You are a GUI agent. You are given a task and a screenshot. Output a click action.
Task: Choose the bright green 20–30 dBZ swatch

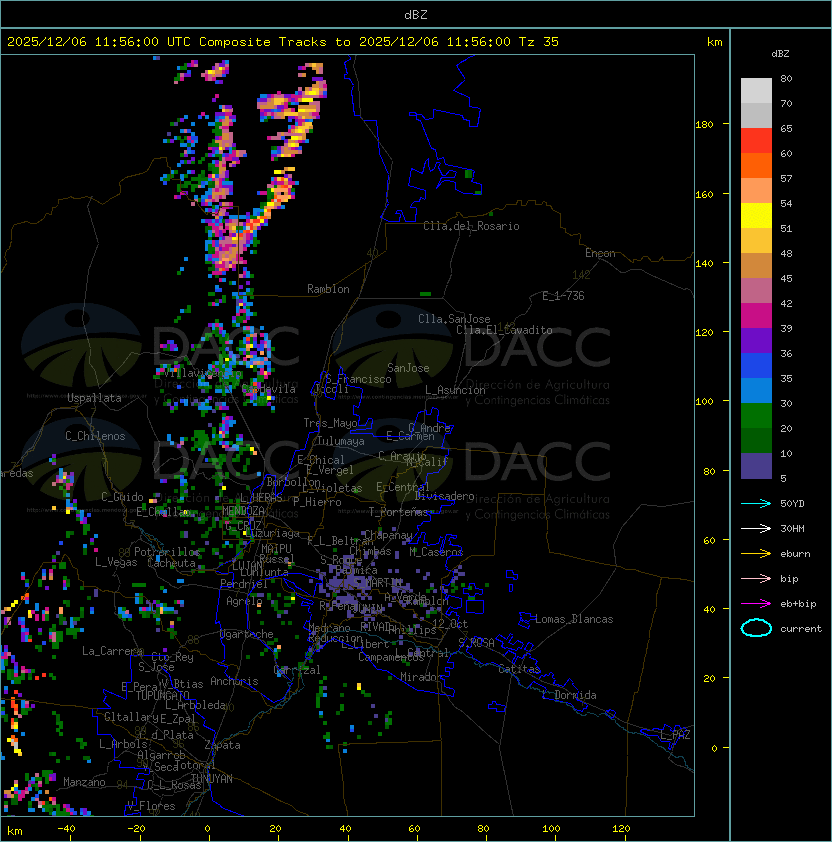(x=756, y=416)
